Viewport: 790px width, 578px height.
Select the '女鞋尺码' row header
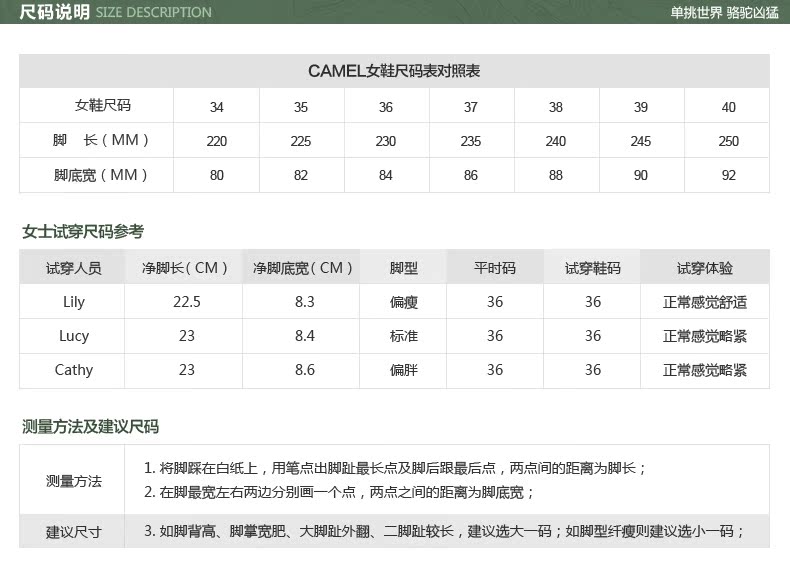(x=102, y=105)
